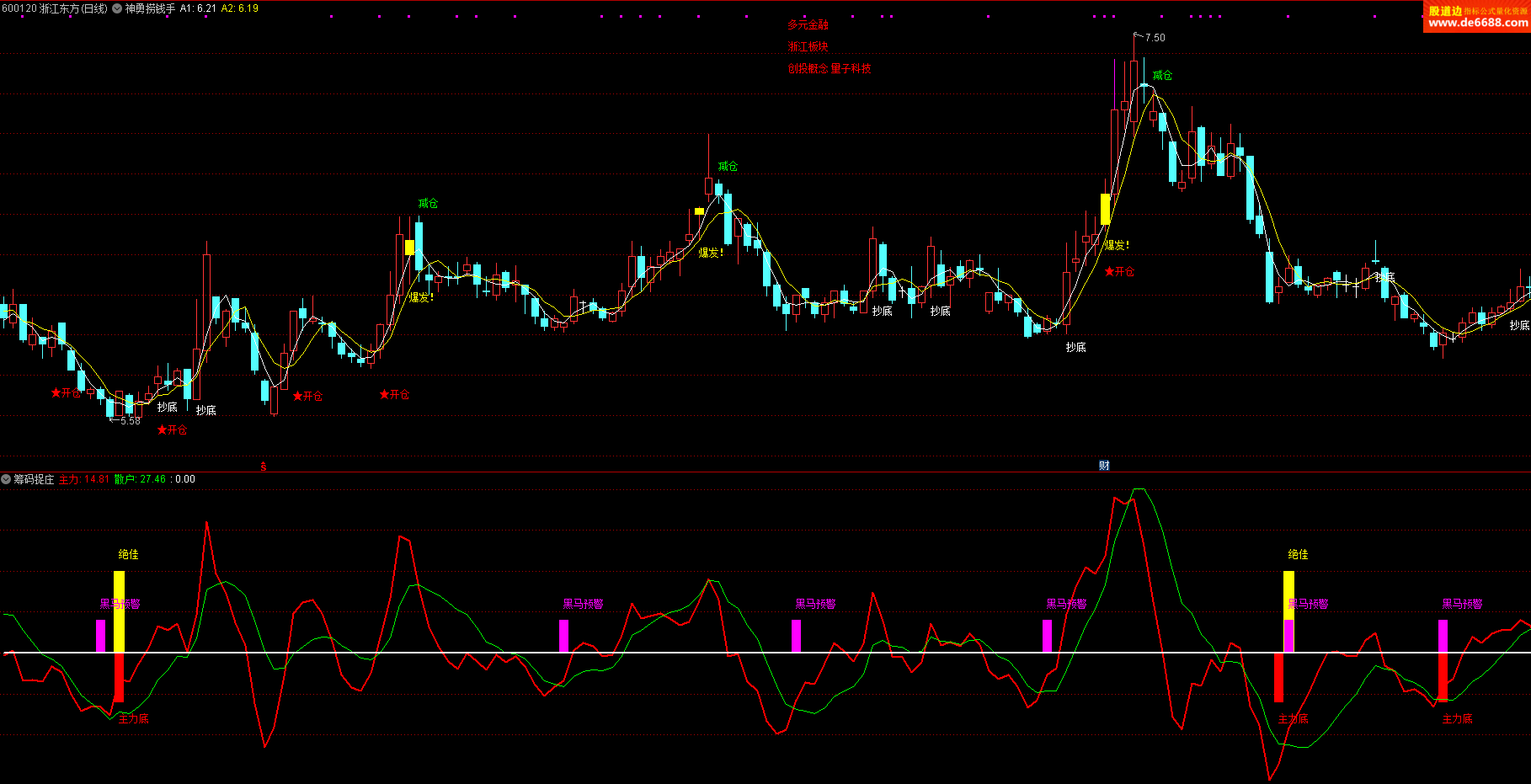
Task: Click the yellow A2: 6.19 readout
Action: [240, 8]
